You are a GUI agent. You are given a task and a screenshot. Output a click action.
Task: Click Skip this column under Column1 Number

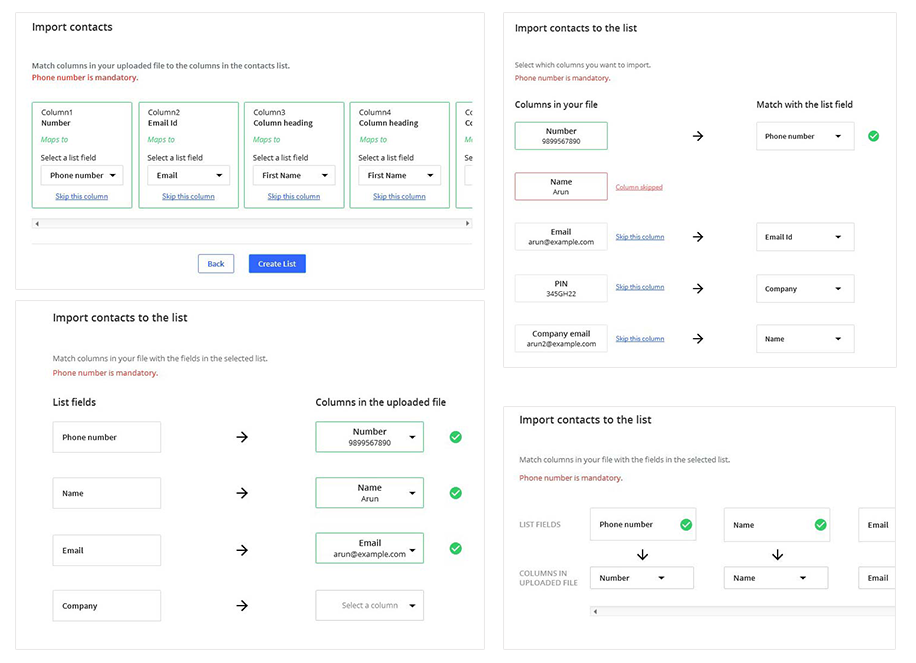pos(82,196)
